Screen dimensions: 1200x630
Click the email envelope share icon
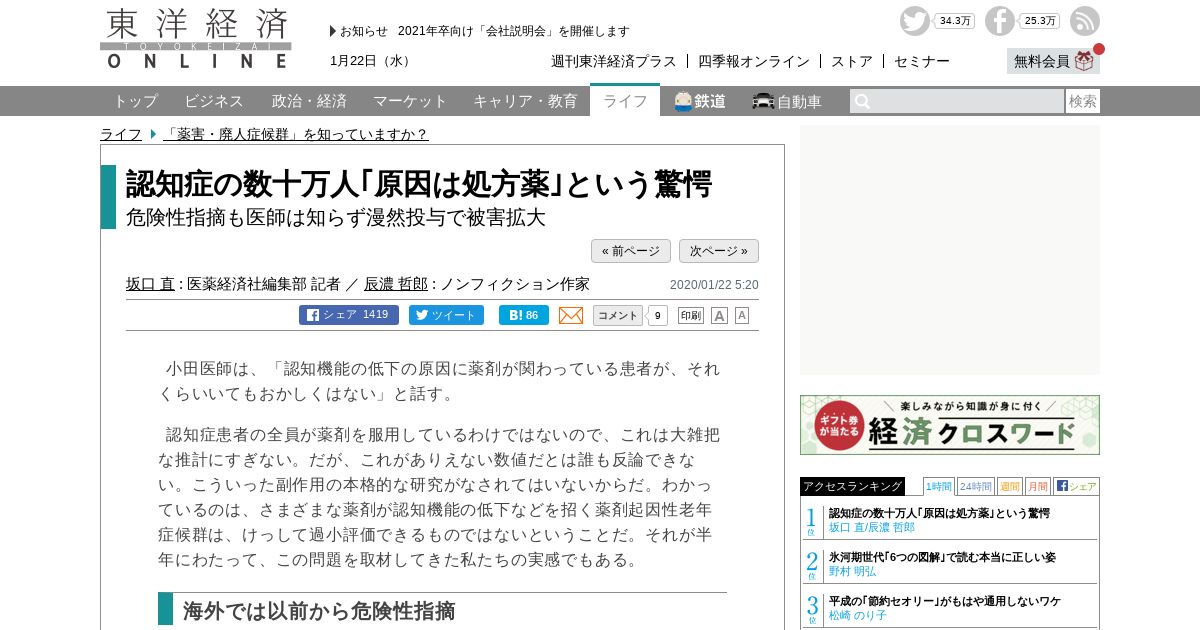pos(571,315)
